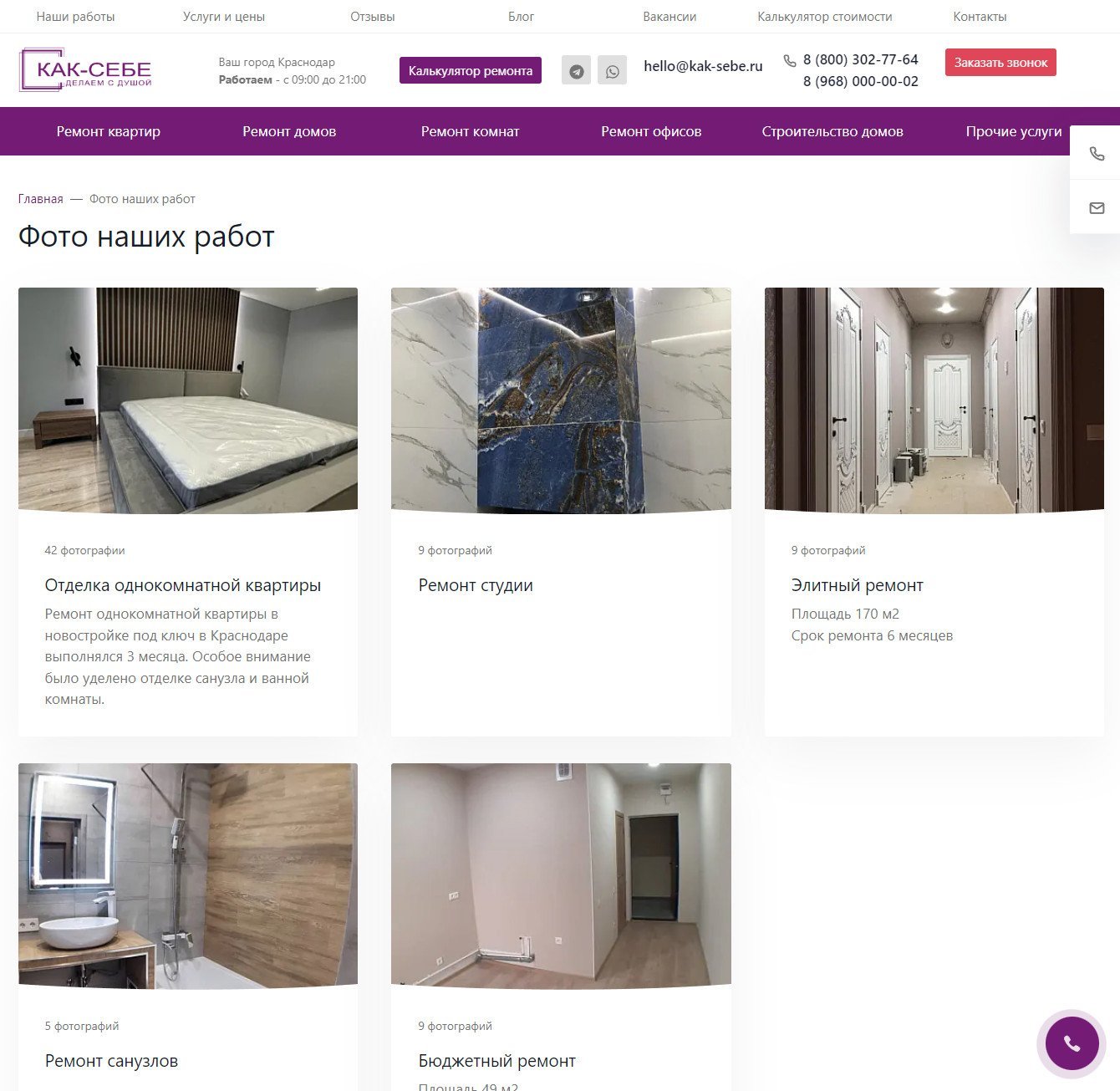The width and height of the screenshot is (1120, 1091).
Task: Click the WhatsApp icon in header
Action: tap(612, 70)
